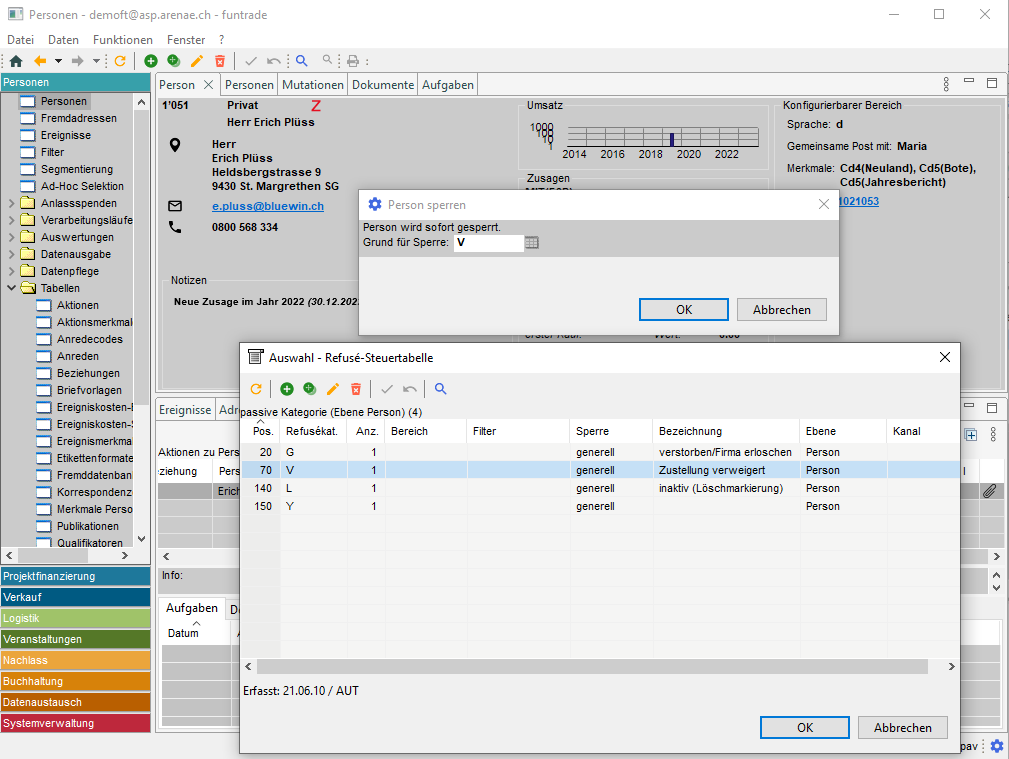The width and height of the screenshot is (1009, 759).
Task: Open the Funktionen menu
Action: (x=122, y=39)
